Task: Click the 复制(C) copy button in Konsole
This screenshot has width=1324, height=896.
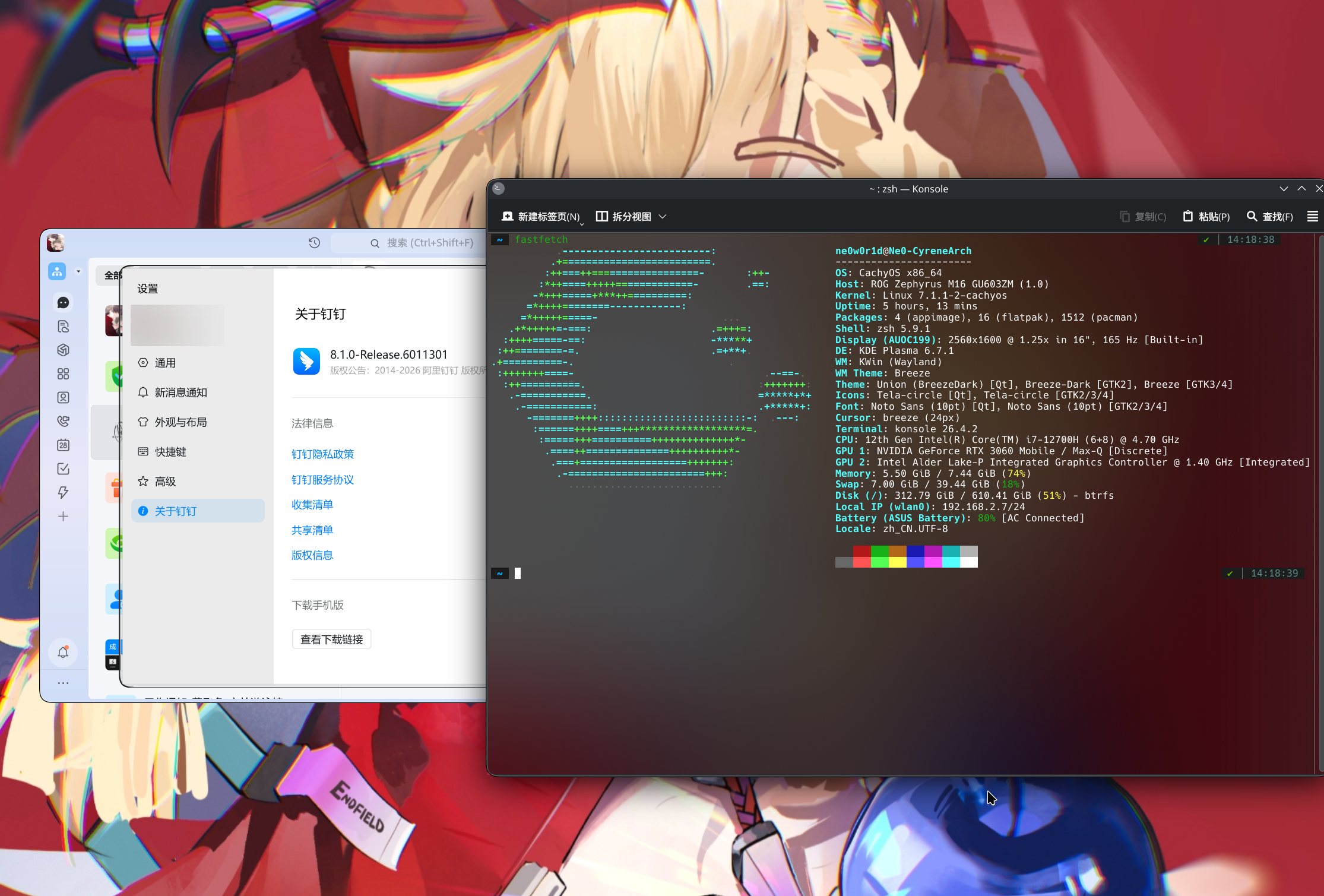Action: (1143, 217)
